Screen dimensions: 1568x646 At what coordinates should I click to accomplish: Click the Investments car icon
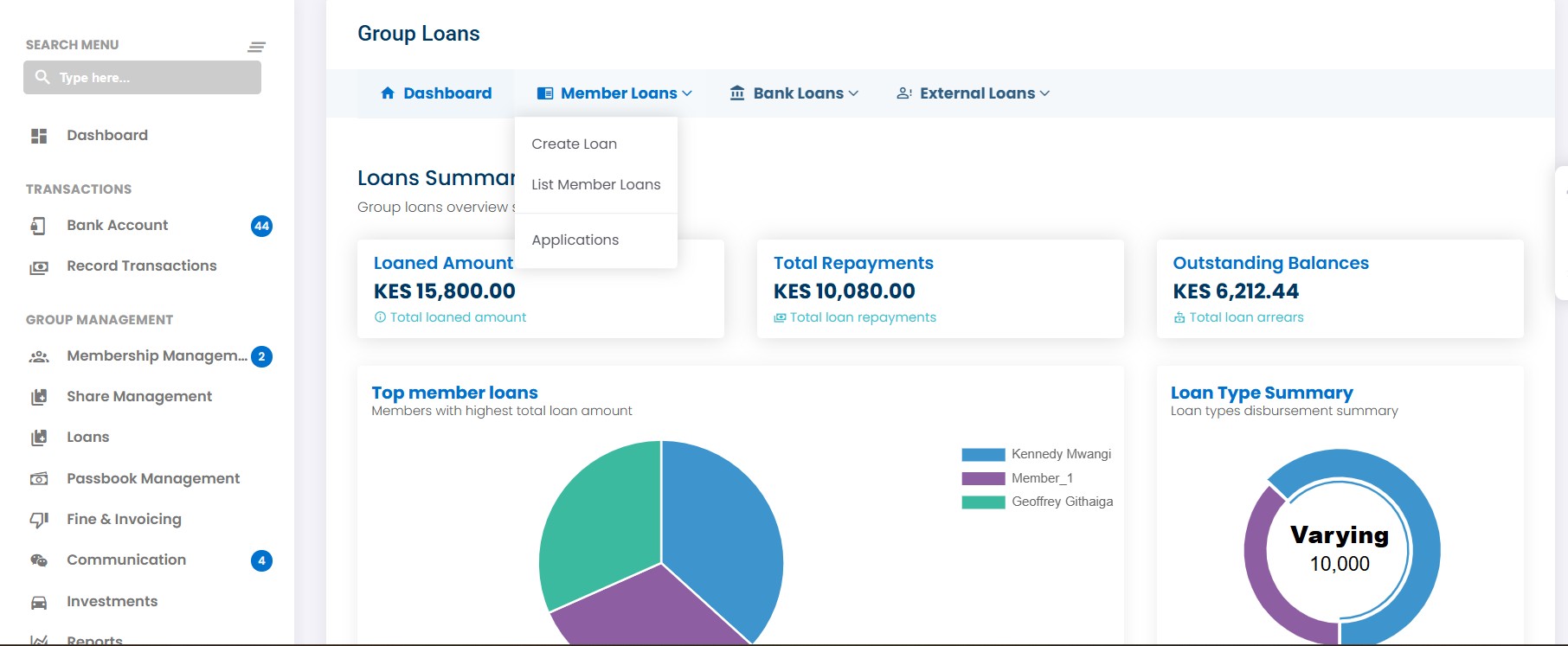[x=39, y=602]
